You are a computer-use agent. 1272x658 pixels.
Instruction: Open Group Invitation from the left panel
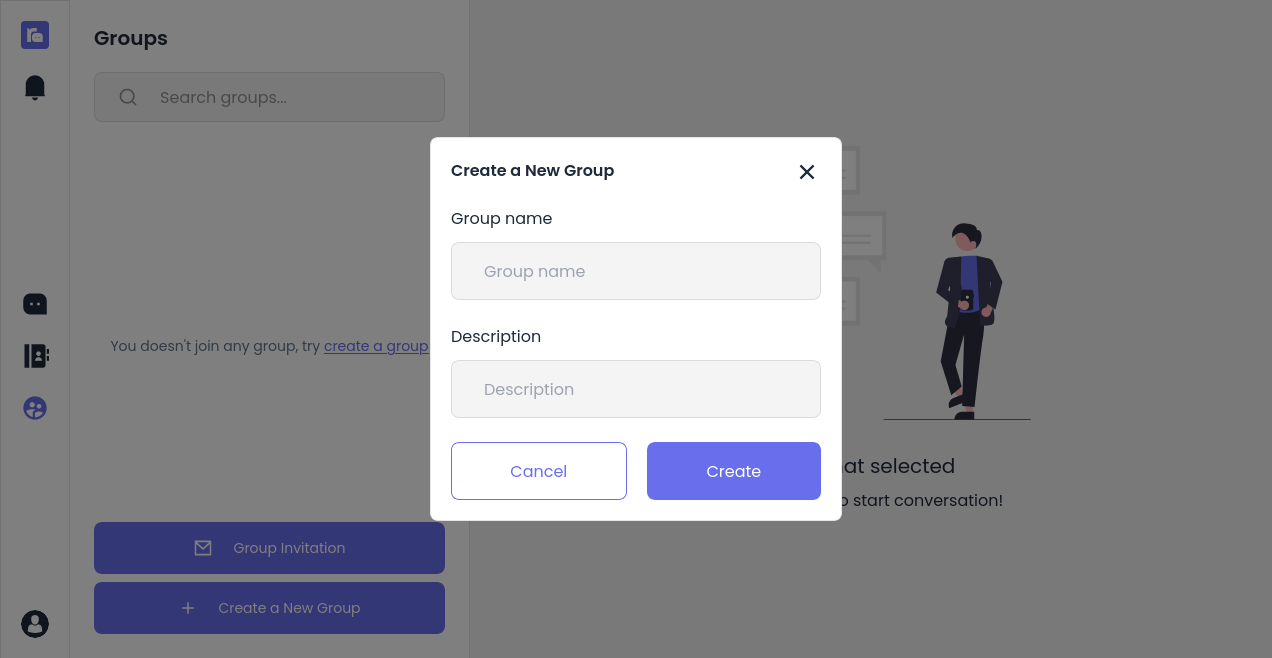[x=289, y=548]
